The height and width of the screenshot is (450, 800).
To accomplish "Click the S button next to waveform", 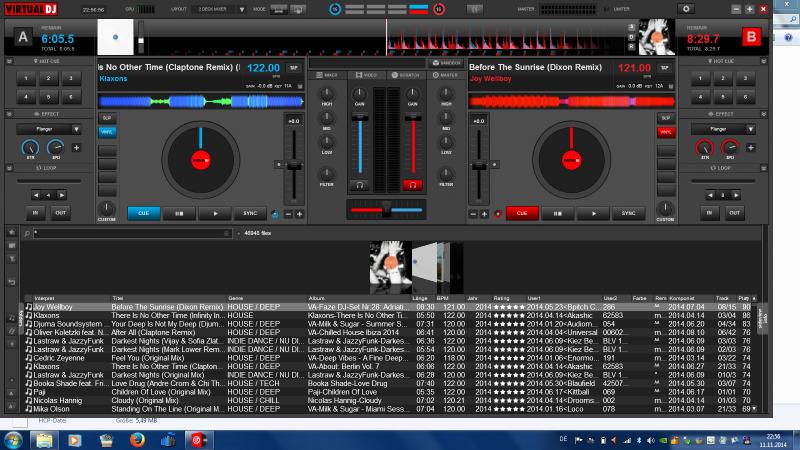I will [631, 27].
